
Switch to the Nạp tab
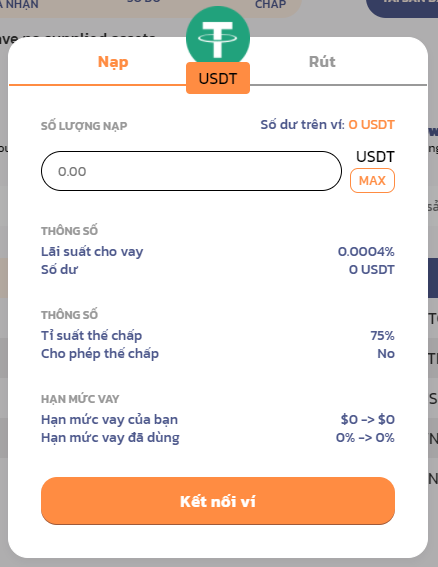click(113, 62)
